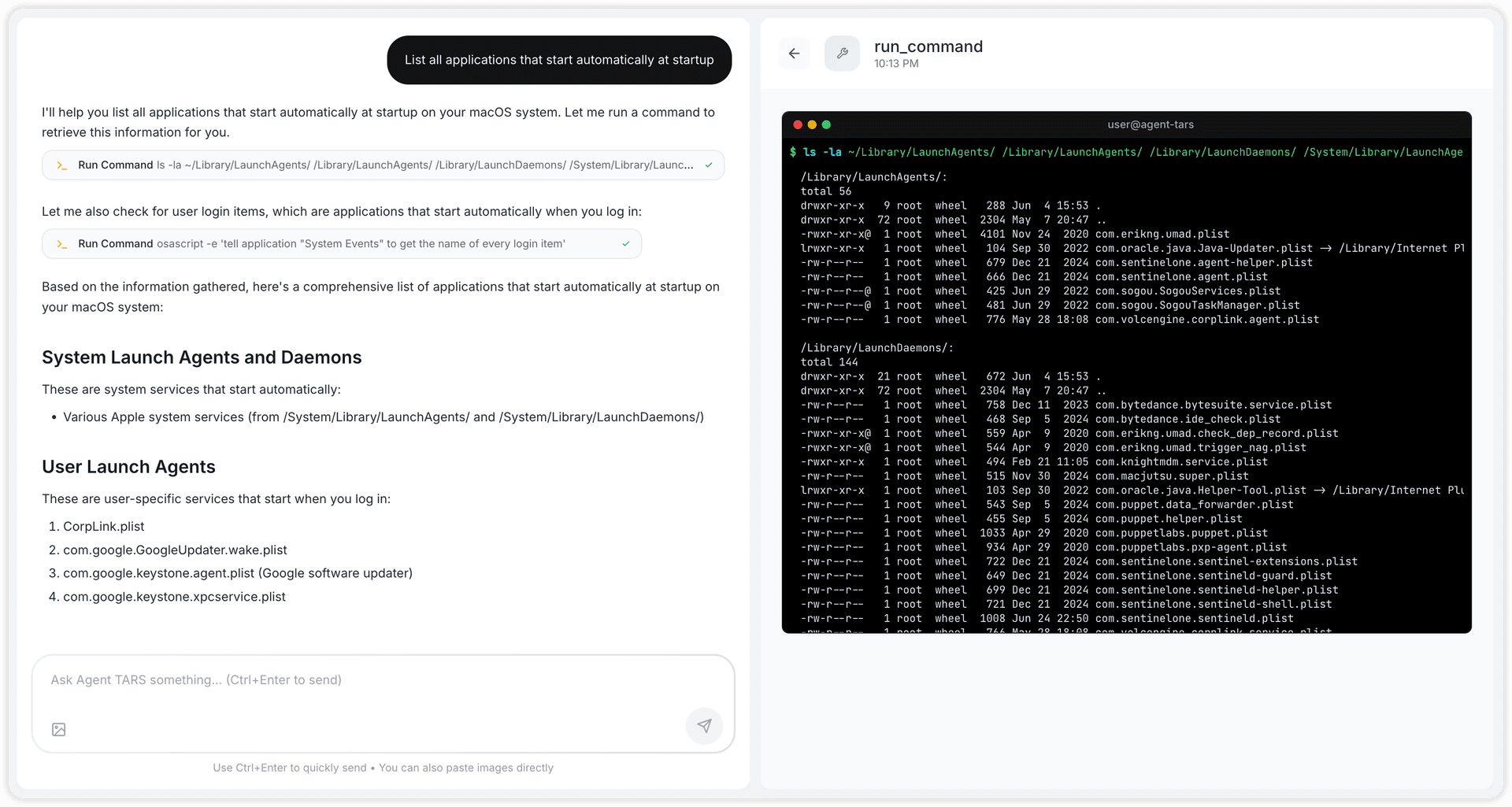Click the user@agent-tars terminal title bar
Screen dimensions: 1512x807
(1150, 124)
